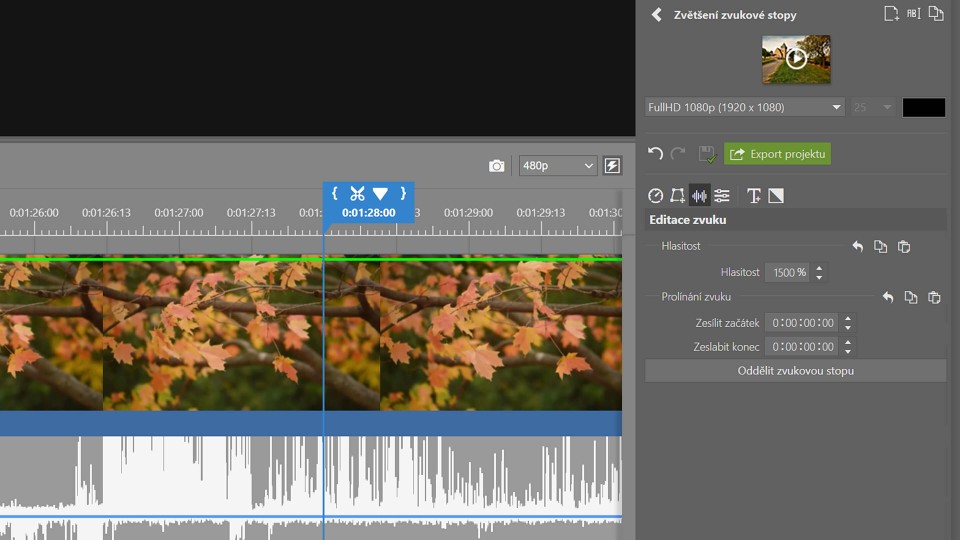960x540 pixels.
Task: Click the add text tool icon
Action: click(x=754, y=196)
